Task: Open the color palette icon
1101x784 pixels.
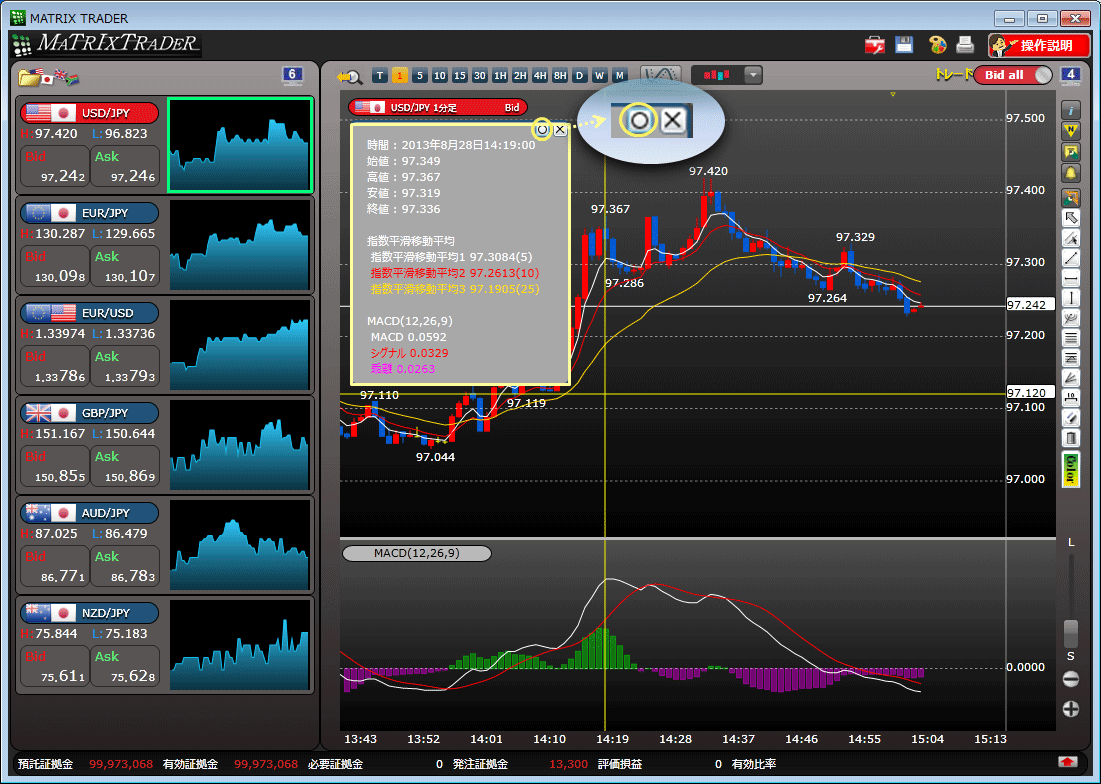Action: click(937, 46)
